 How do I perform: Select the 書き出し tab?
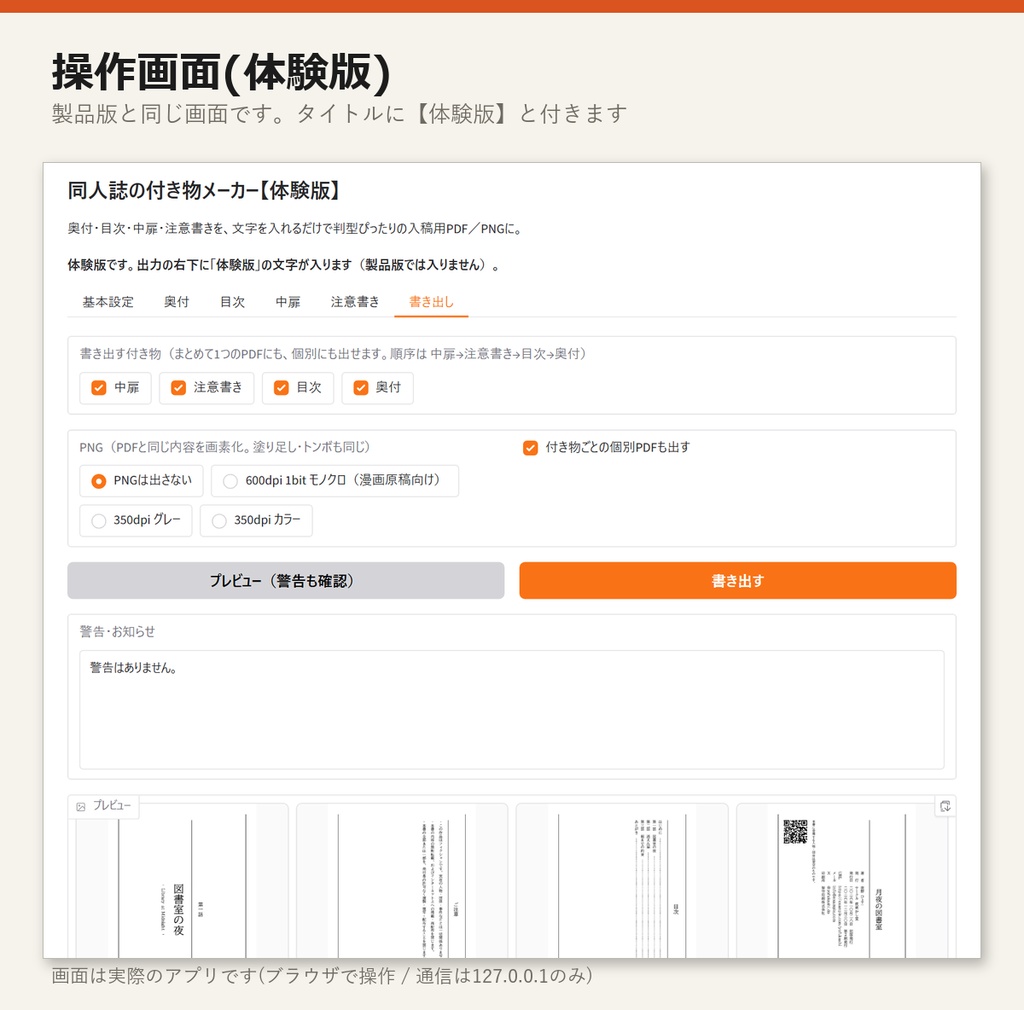pyautogui.click(x=431, y=302)
